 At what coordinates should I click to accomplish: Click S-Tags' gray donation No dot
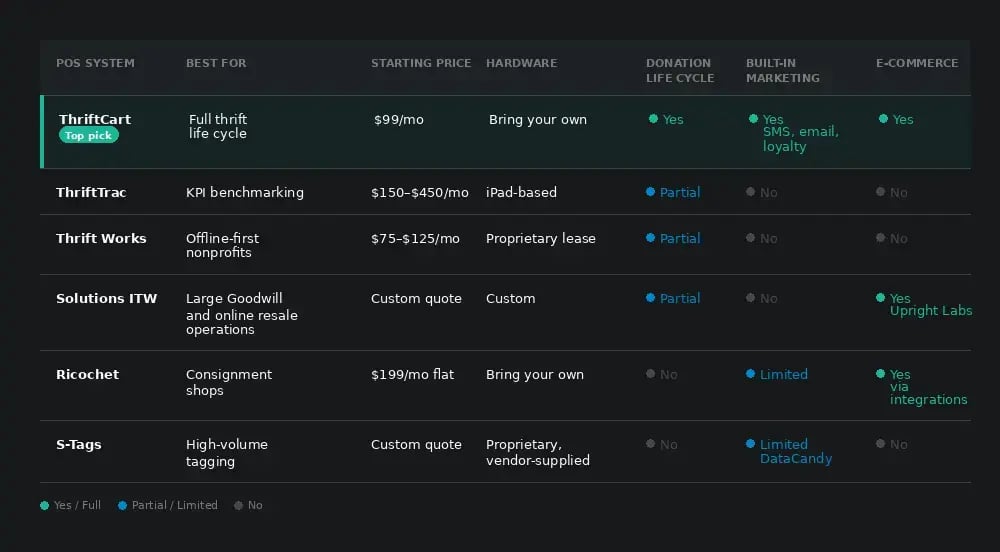(651, 444)
